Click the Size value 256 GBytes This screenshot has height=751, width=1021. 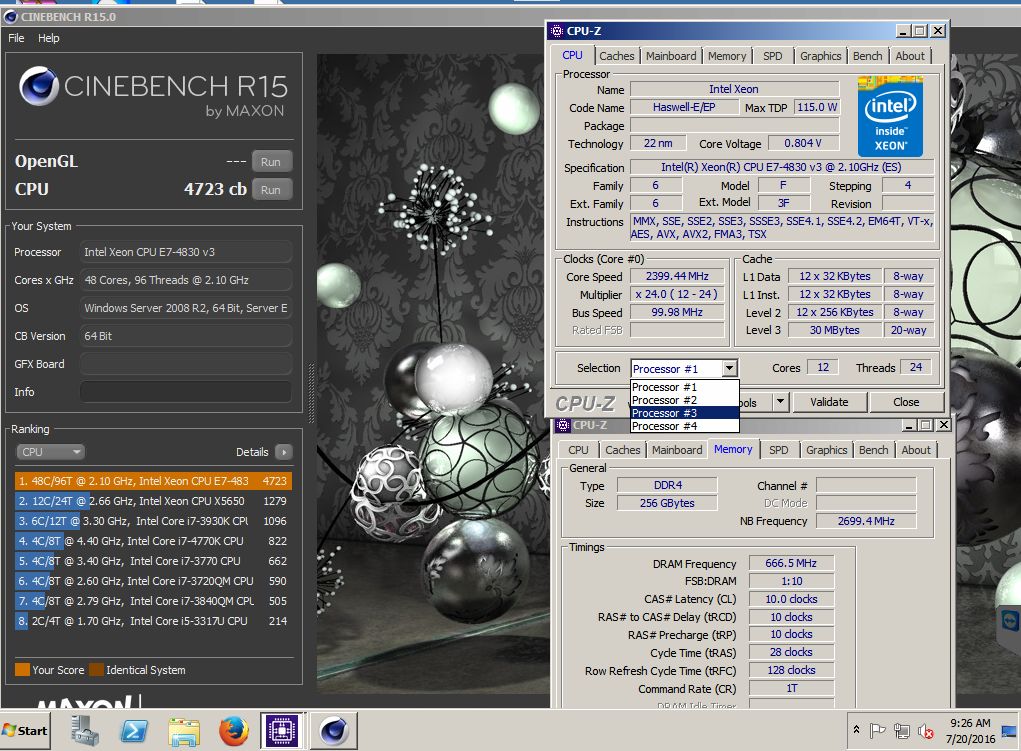pyautogui.click(x=667, y=503)
